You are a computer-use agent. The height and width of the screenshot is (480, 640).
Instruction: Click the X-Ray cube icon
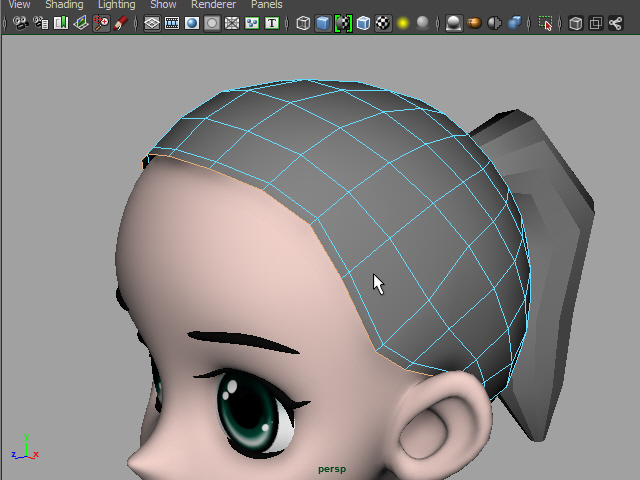pos(576,23)
